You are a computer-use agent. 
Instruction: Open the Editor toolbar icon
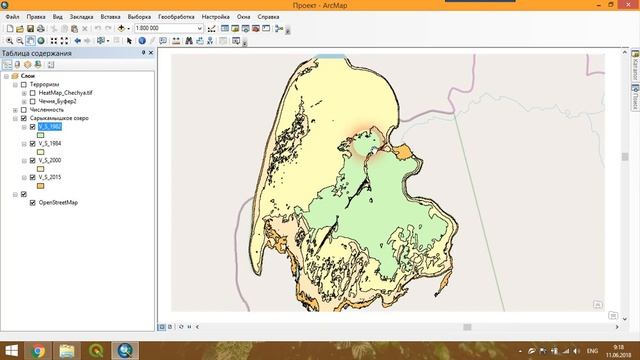211,29
